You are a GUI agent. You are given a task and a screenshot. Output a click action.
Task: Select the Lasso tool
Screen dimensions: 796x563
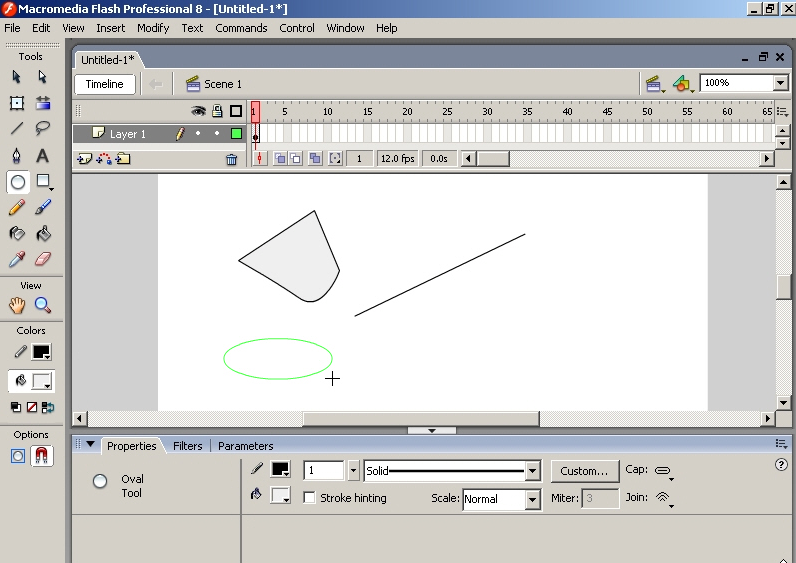click(x=43, y=128)
